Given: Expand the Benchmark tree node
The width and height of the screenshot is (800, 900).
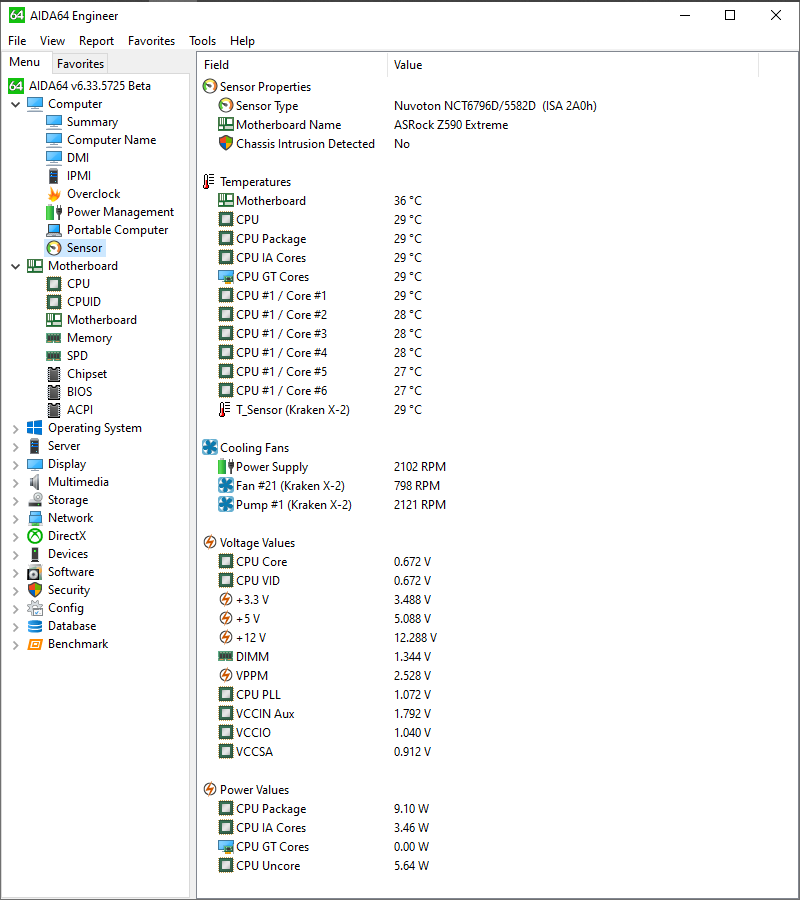Looking at the screenshot, I should 15,645.
